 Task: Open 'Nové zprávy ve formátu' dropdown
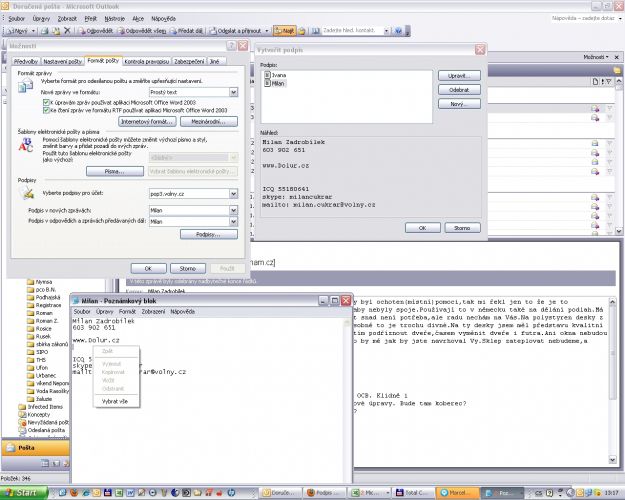click(234, 92)
